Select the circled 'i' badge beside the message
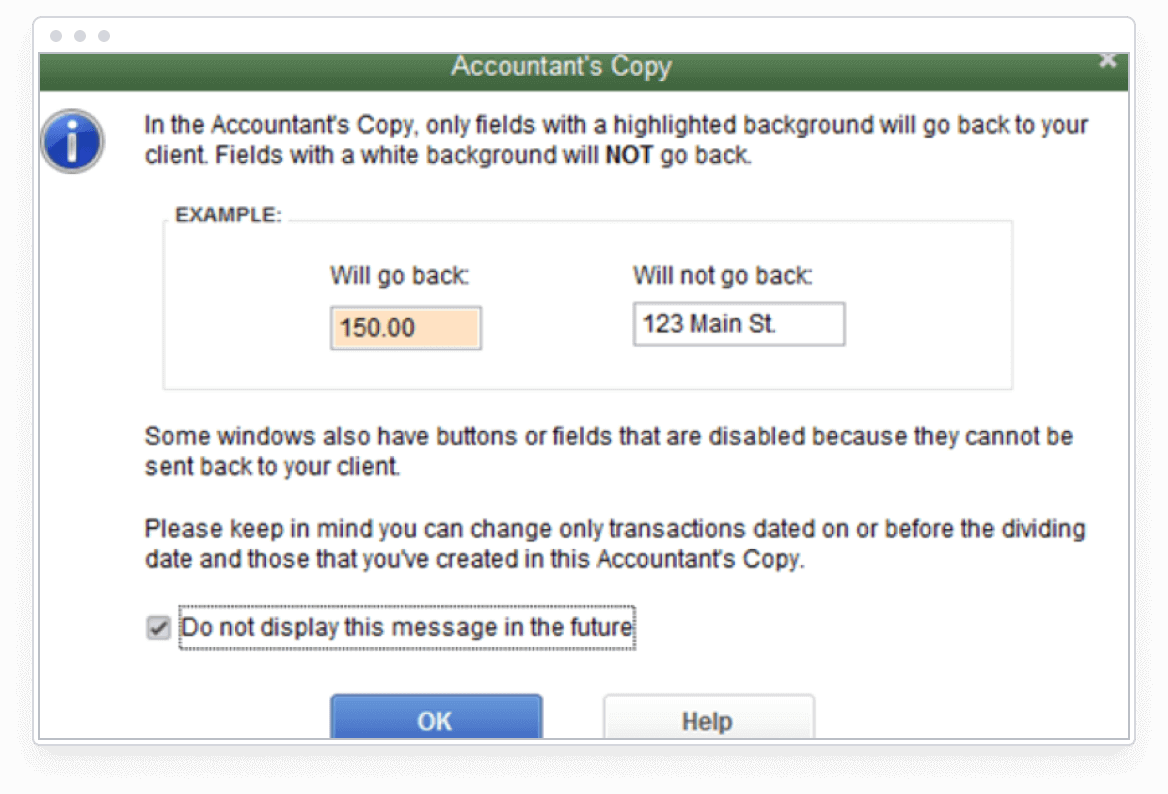Screen dimensions: 1168x794 point(71,142)
